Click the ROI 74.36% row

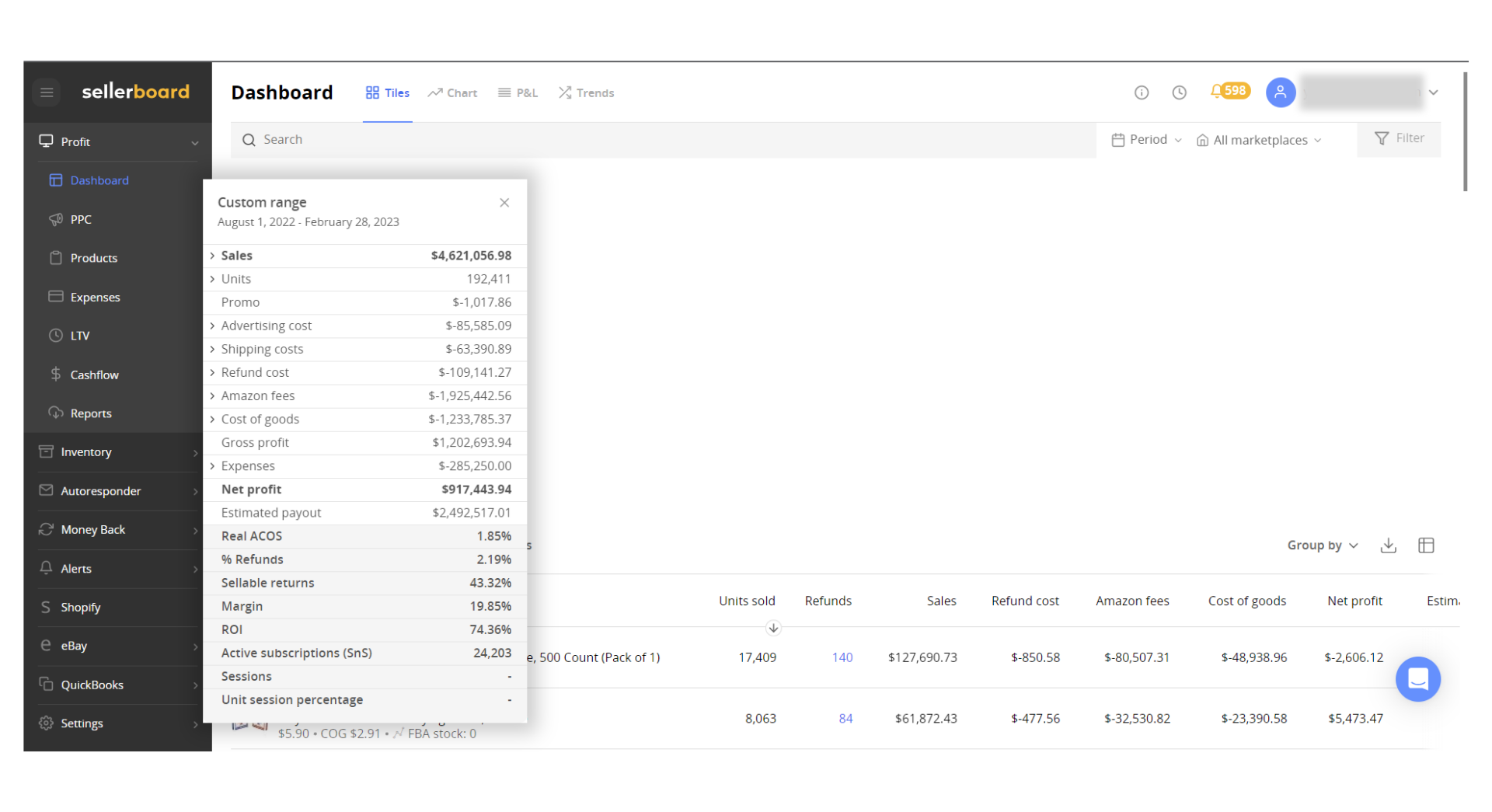pos(365,629)
